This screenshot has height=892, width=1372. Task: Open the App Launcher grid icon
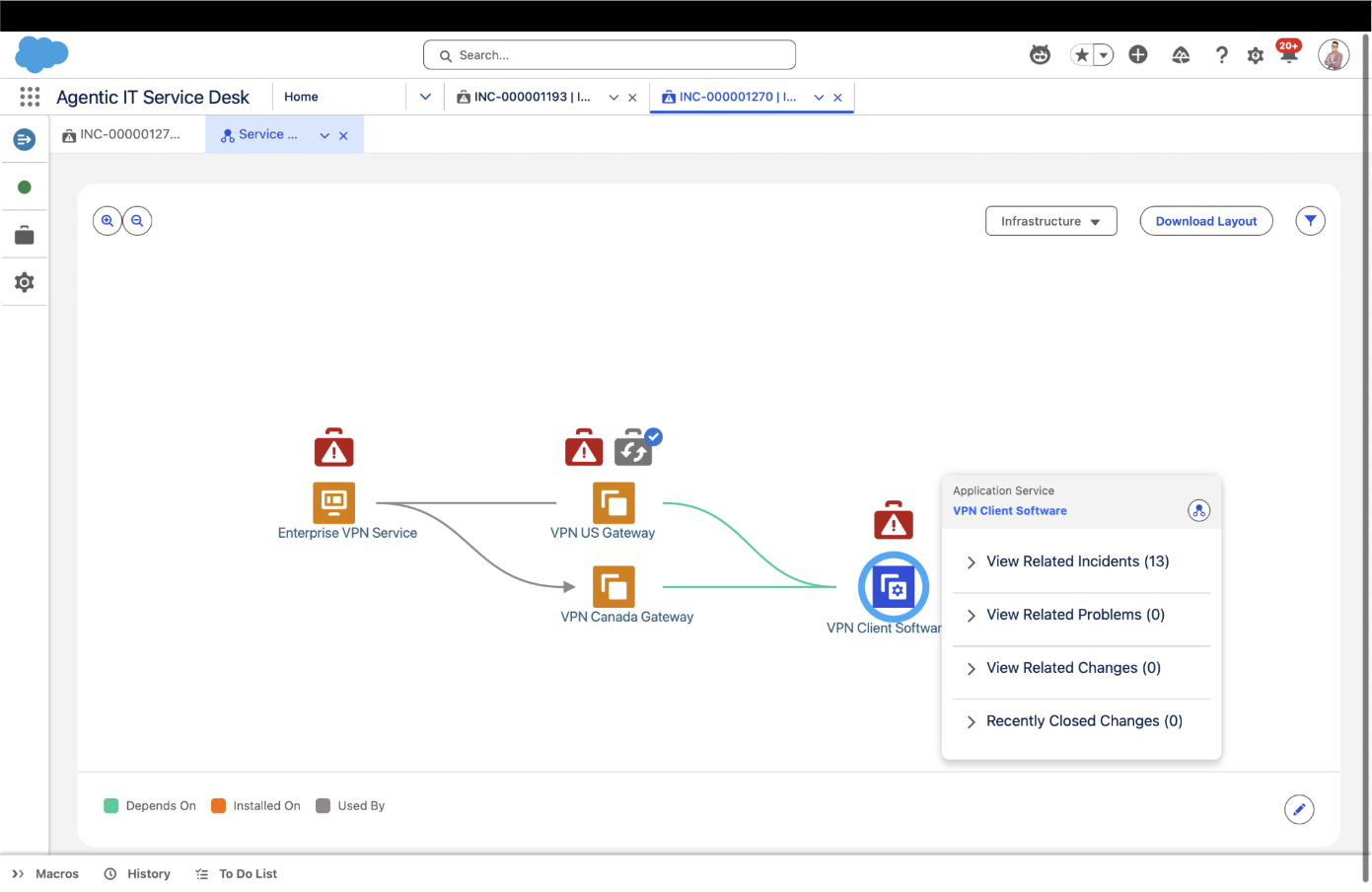point(30,97)
